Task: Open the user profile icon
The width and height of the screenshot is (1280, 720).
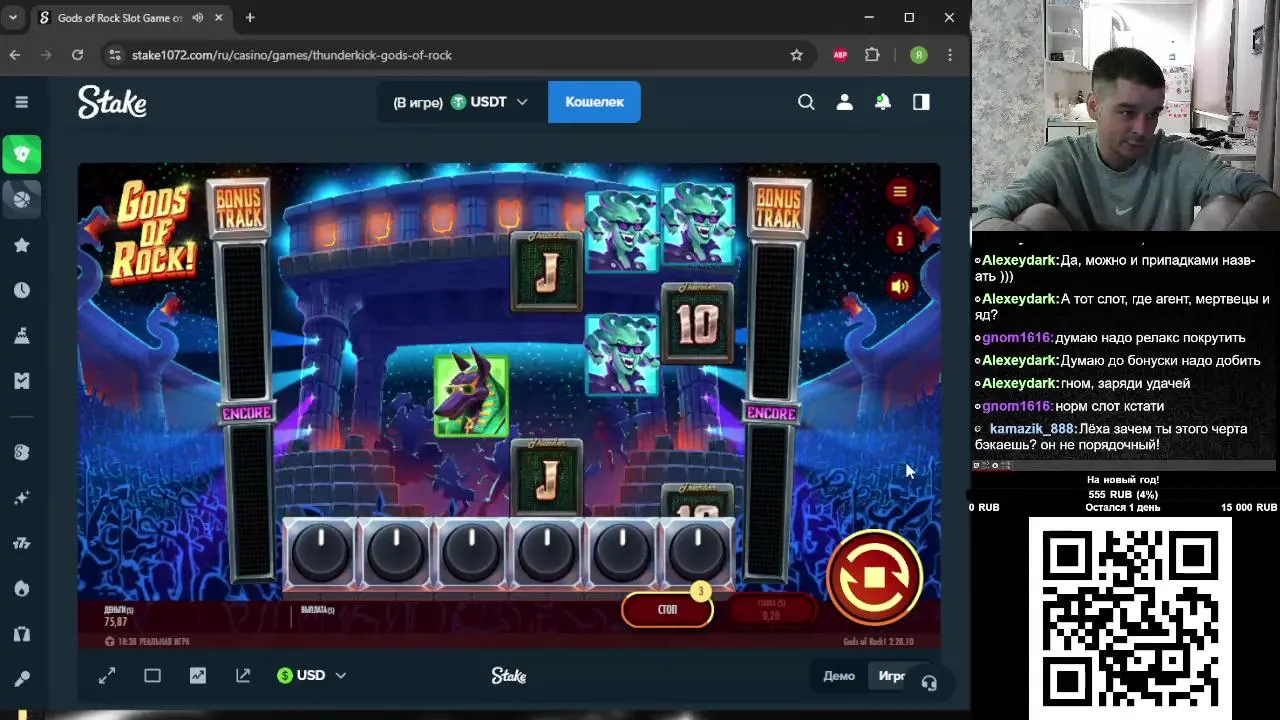Action: [845, 102]
